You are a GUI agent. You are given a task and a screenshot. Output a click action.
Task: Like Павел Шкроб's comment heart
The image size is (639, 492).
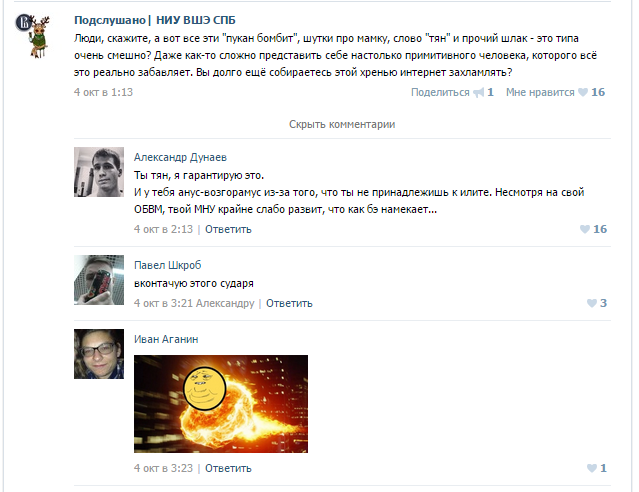592,303
